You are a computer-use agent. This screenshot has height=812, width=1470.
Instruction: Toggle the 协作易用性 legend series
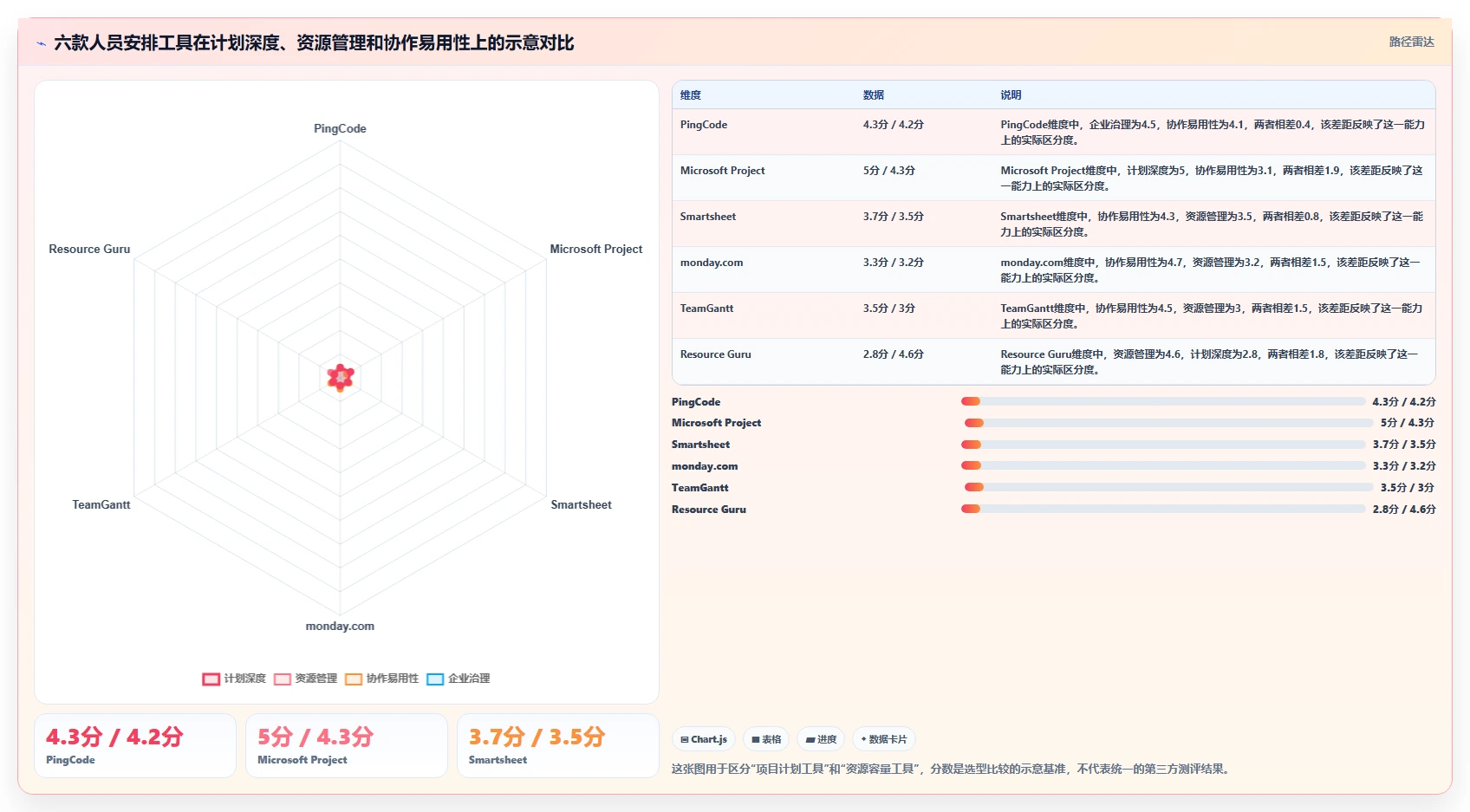tap(381, 679)
